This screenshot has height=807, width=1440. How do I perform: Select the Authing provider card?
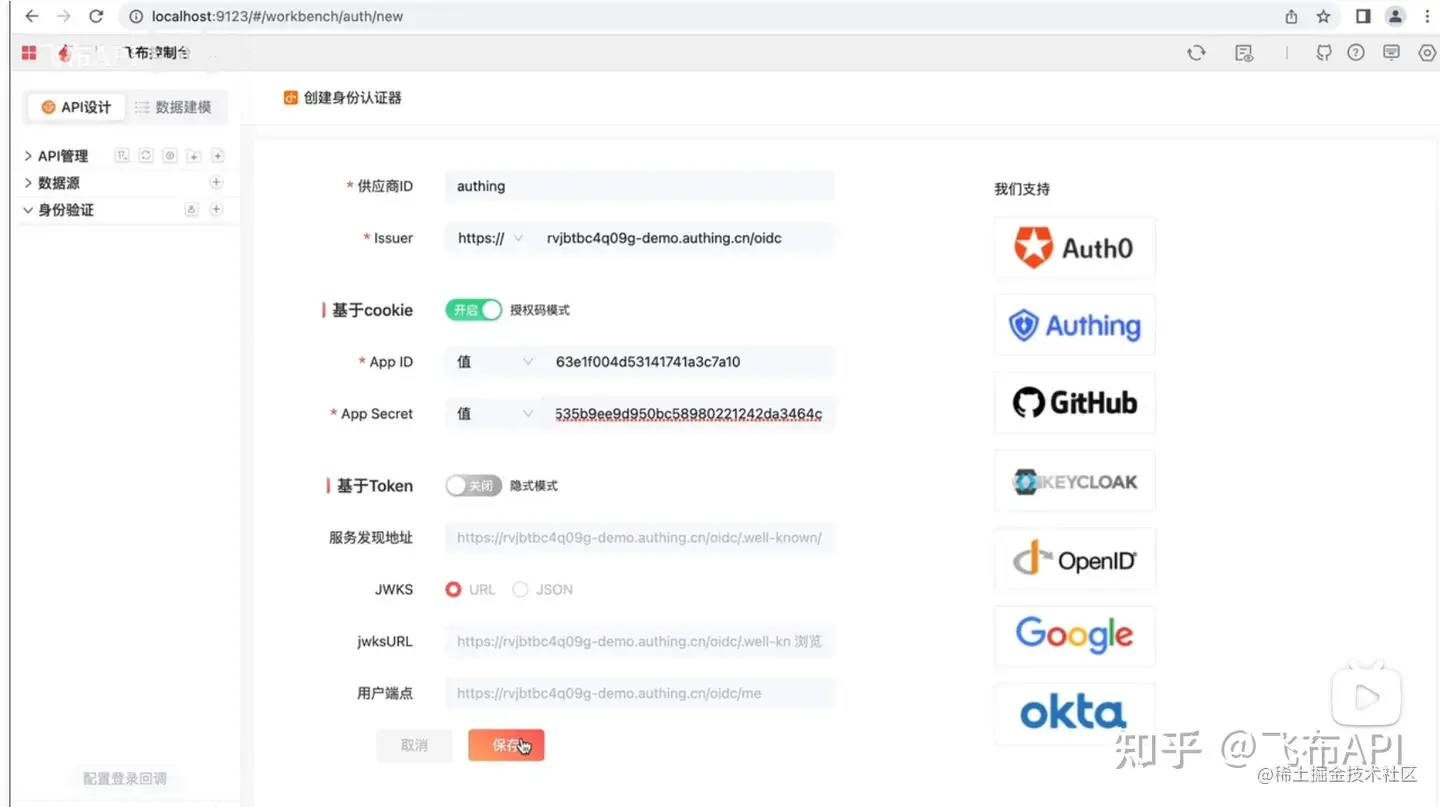coord(1075,325)
